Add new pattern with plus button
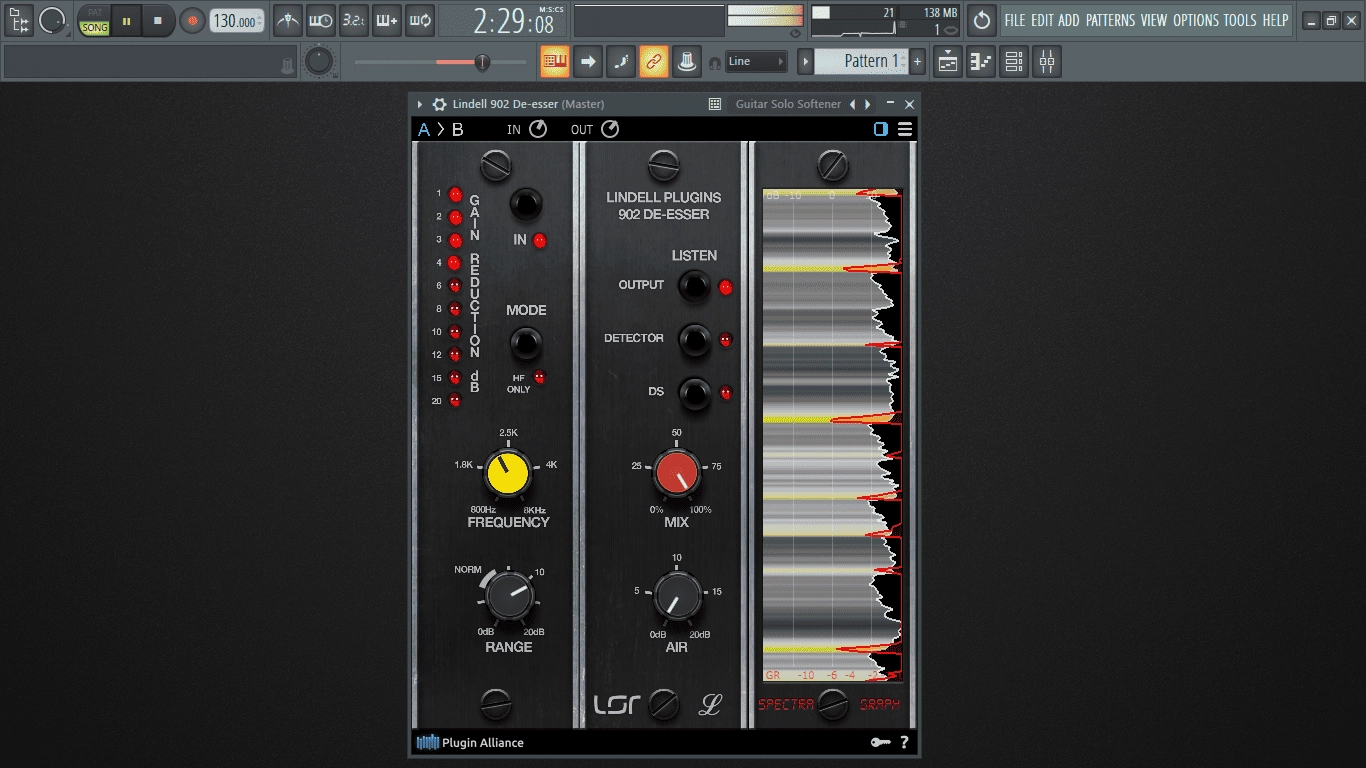 coord(917,62)
